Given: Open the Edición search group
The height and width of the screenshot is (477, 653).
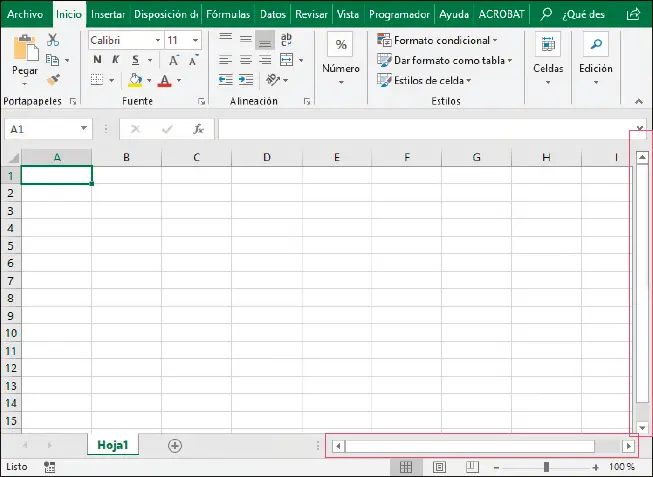Looking at the screenshot, I should pos(596,58).
